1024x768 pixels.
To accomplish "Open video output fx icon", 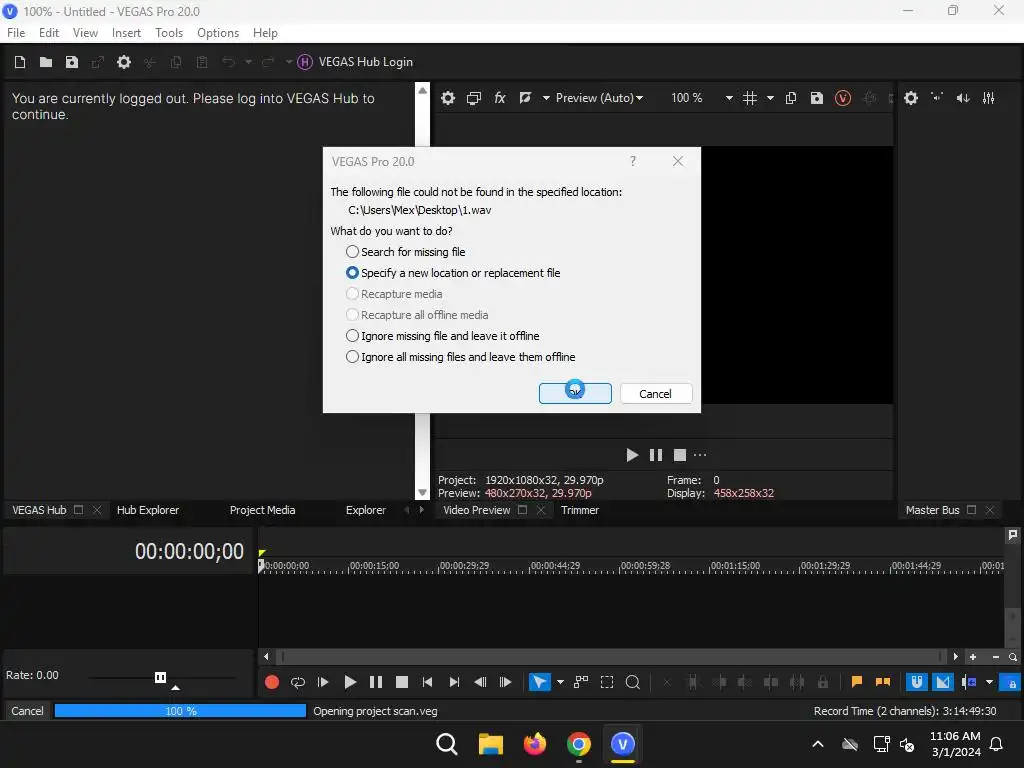I will click(x=500, y=98).
